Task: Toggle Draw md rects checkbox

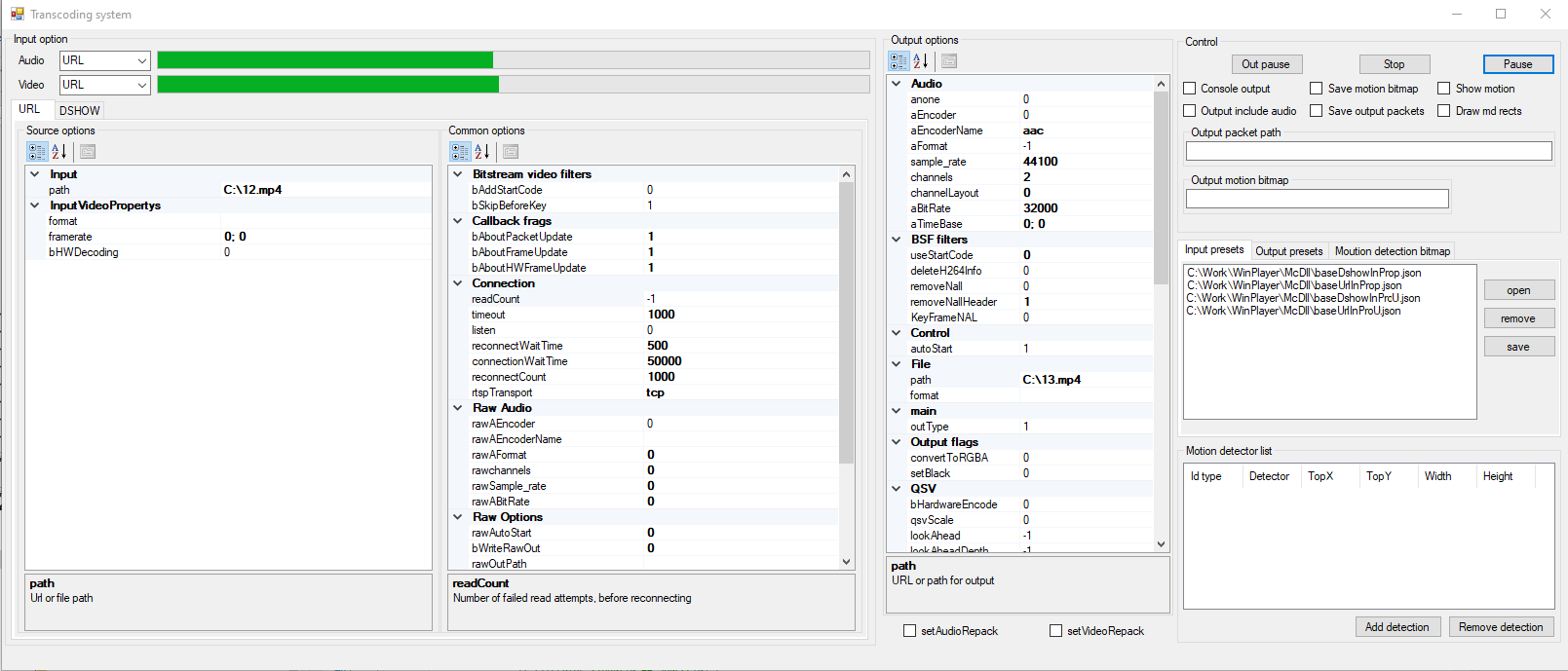Action: [1444, 111]
